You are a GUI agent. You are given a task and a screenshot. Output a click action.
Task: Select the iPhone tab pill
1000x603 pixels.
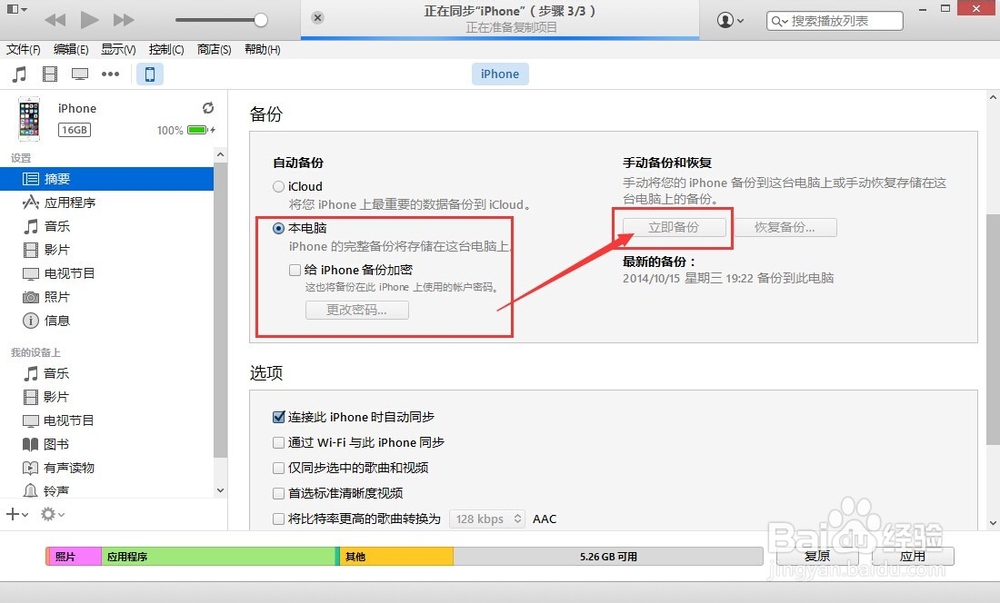pos(500,74)
